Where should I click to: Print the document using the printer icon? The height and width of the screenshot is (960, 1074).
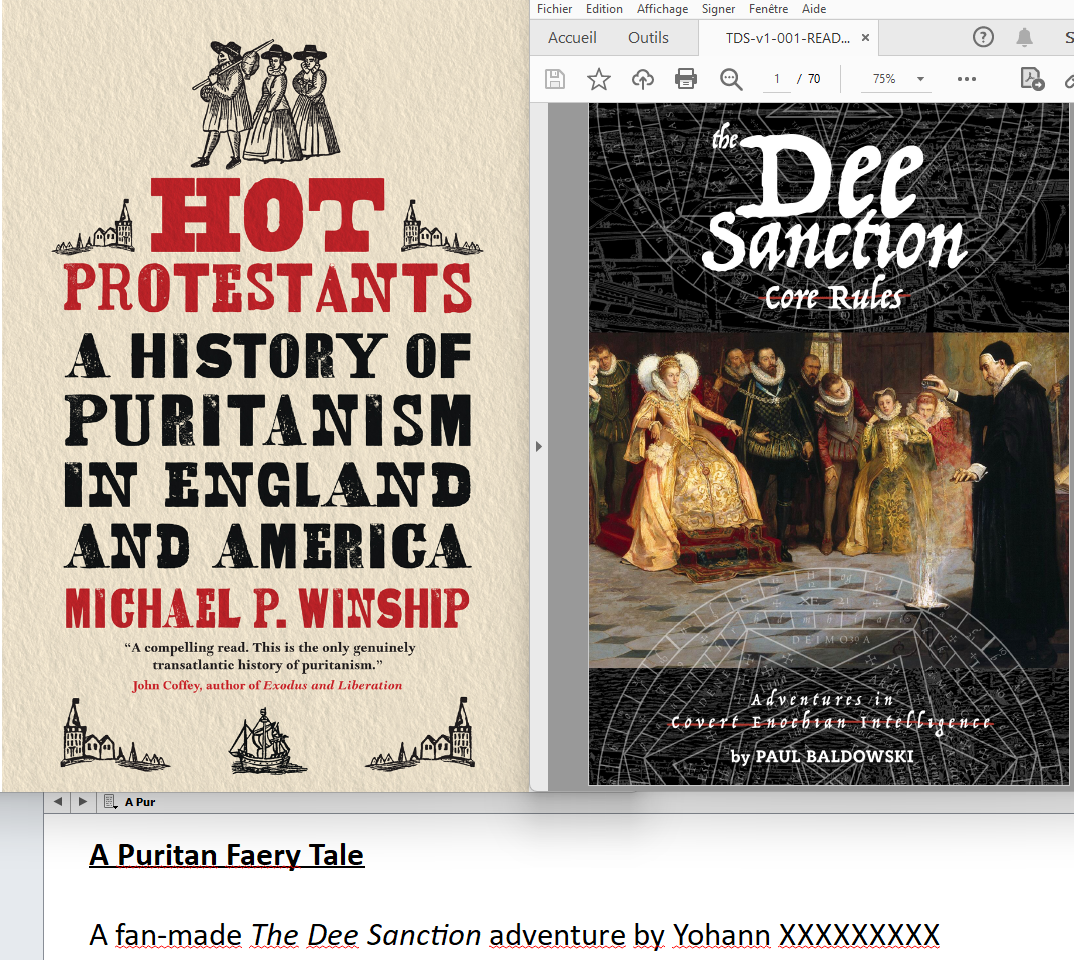pyautogui.click(x=686, y=79)
